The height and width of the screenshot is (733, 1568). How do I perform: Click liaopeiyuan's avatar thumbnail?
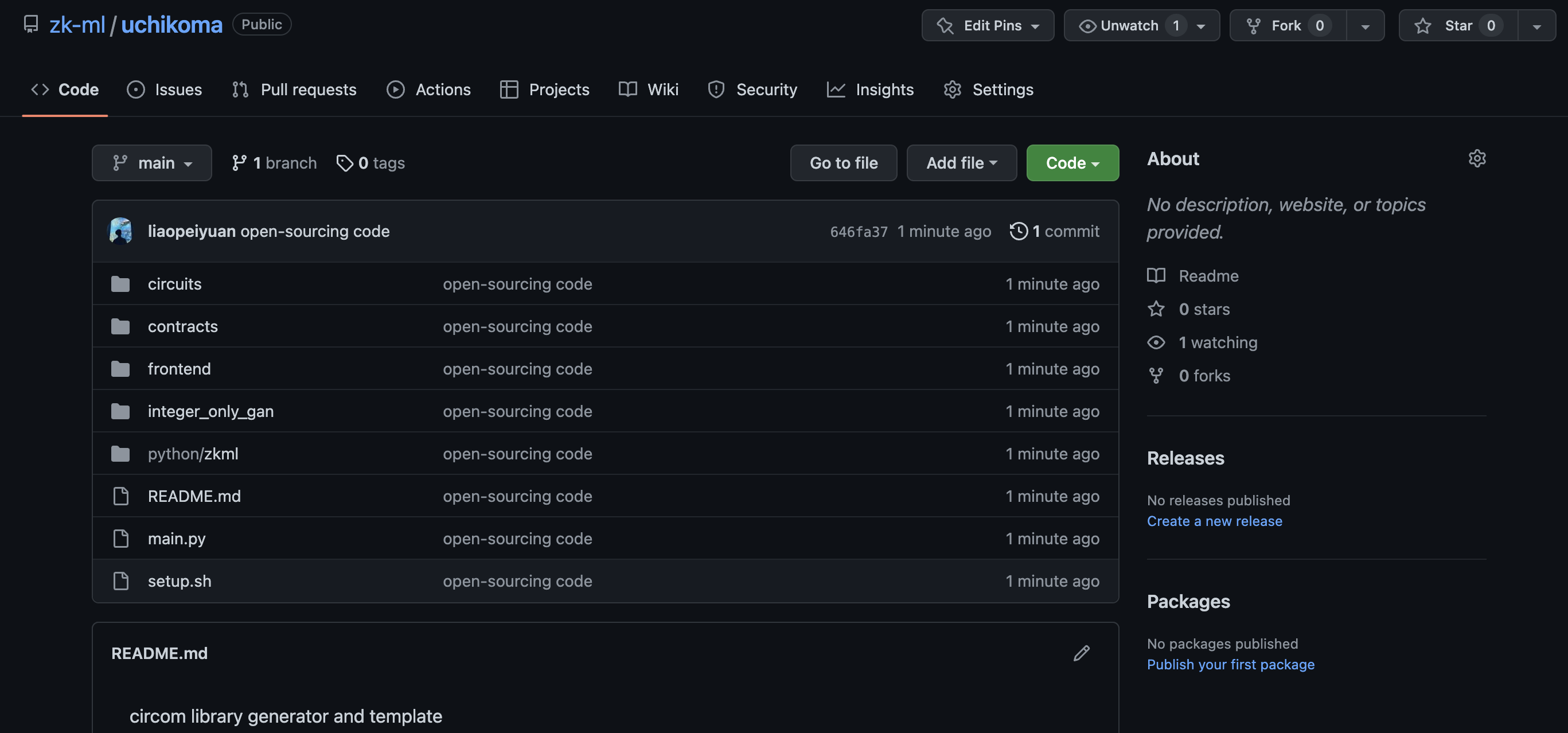[x=120, y=231]
